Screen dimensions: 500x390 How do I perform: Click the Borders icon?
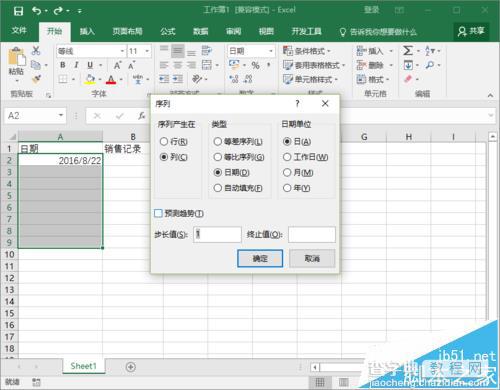[x=63, y=79]
